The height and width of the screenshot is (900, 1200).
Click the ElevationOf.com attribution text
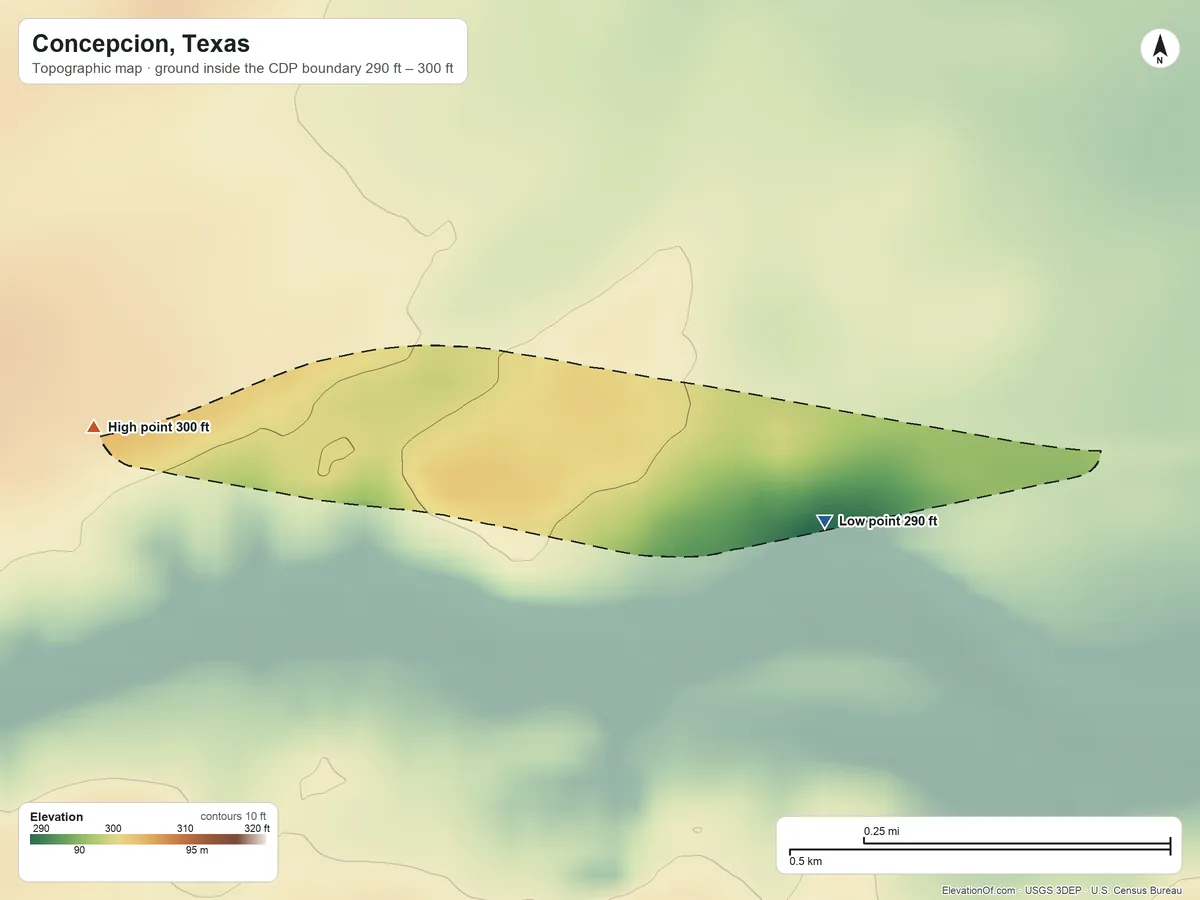click(979, 890)
